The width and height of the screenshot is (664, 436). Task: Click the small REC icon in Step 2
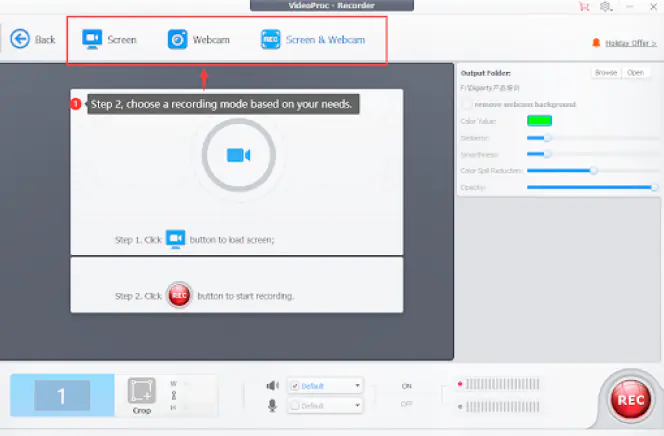[179, 295]
